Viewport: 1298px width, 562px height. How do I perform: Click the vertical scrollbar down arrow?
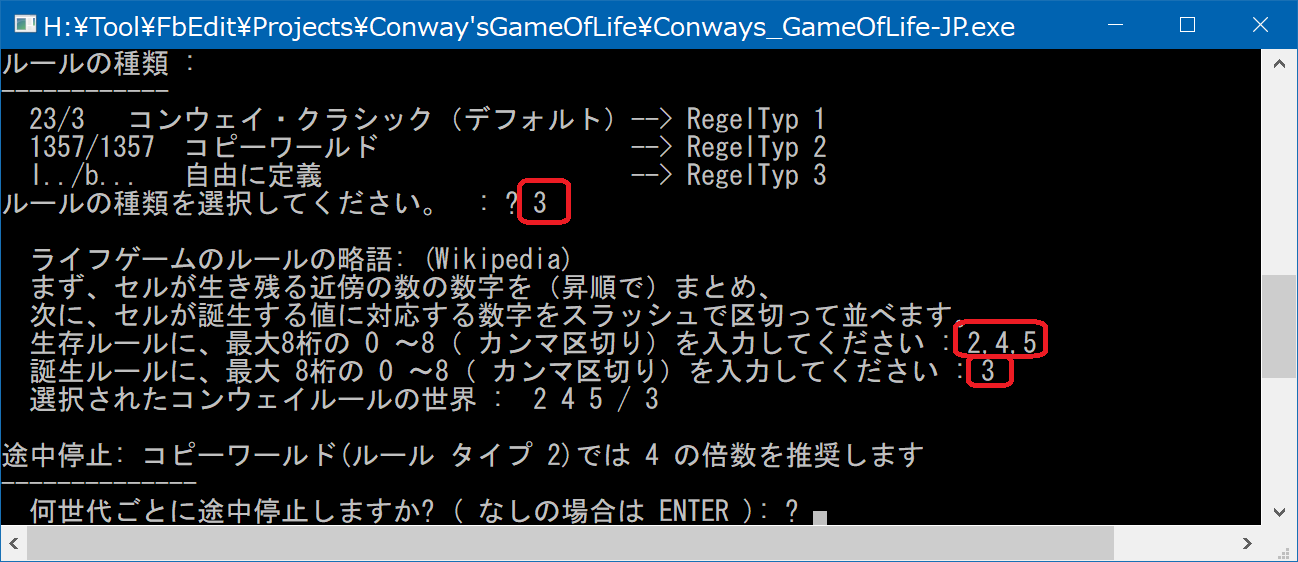(x=1278, y=512)
